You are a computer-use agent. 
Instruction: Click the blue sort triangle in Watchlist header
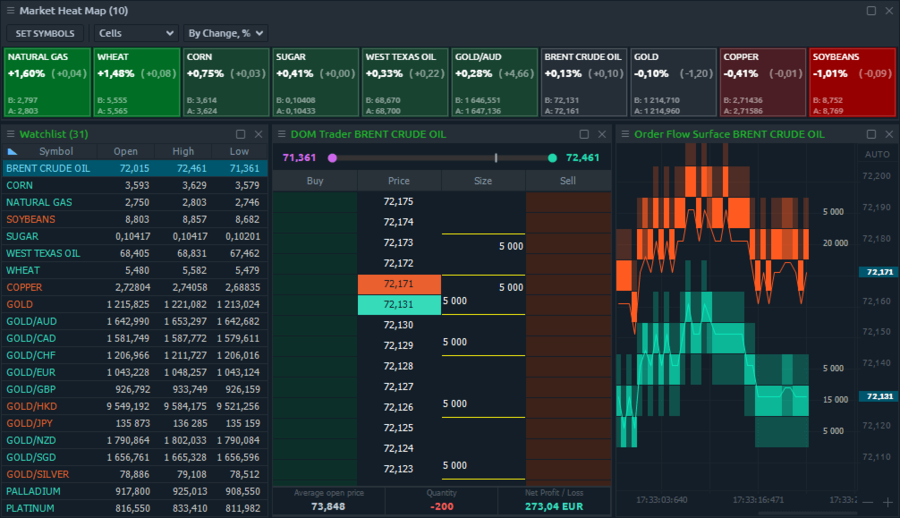[x=12, y=151]
